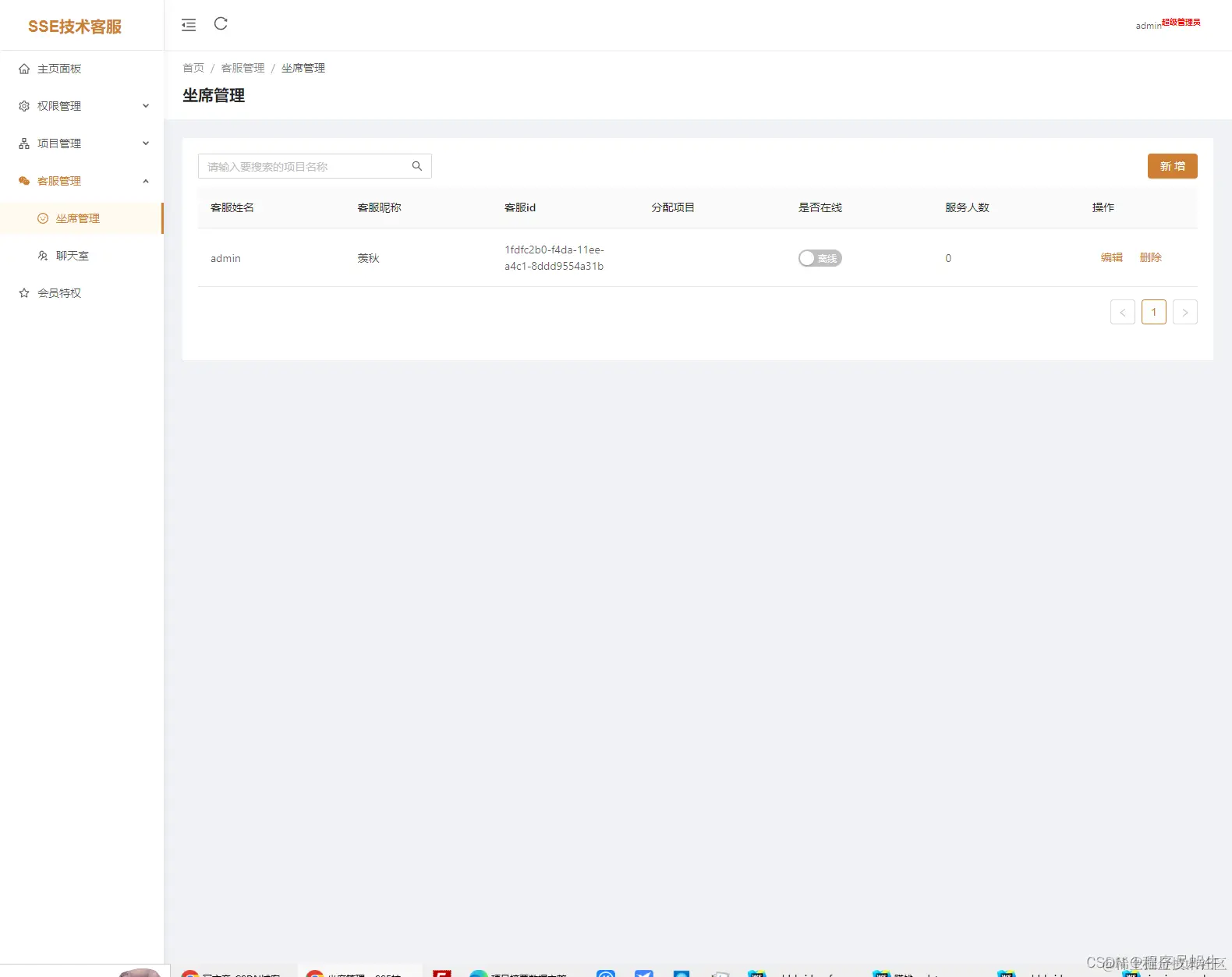The width and height of the screenshot is (1232, 977).
Task: Click the 羡秋 nickname cell
Action: [x=368, y=258]
